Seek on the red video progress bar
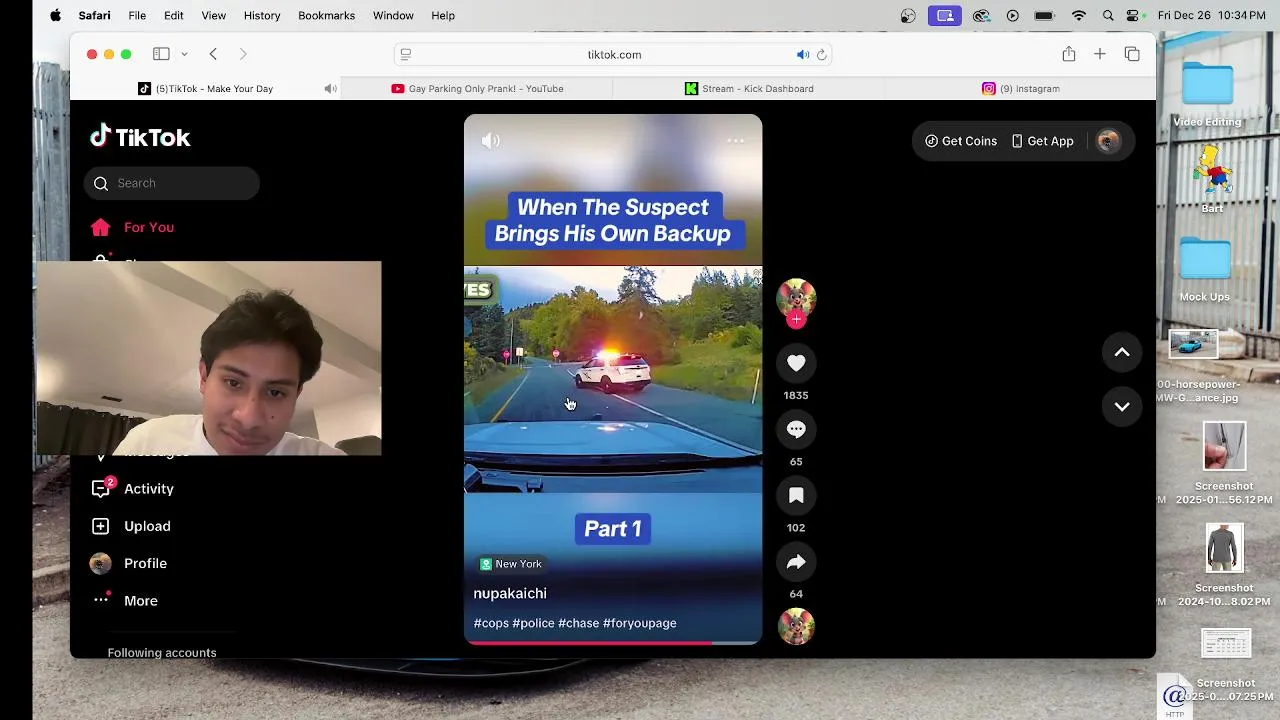 point(613,643)
